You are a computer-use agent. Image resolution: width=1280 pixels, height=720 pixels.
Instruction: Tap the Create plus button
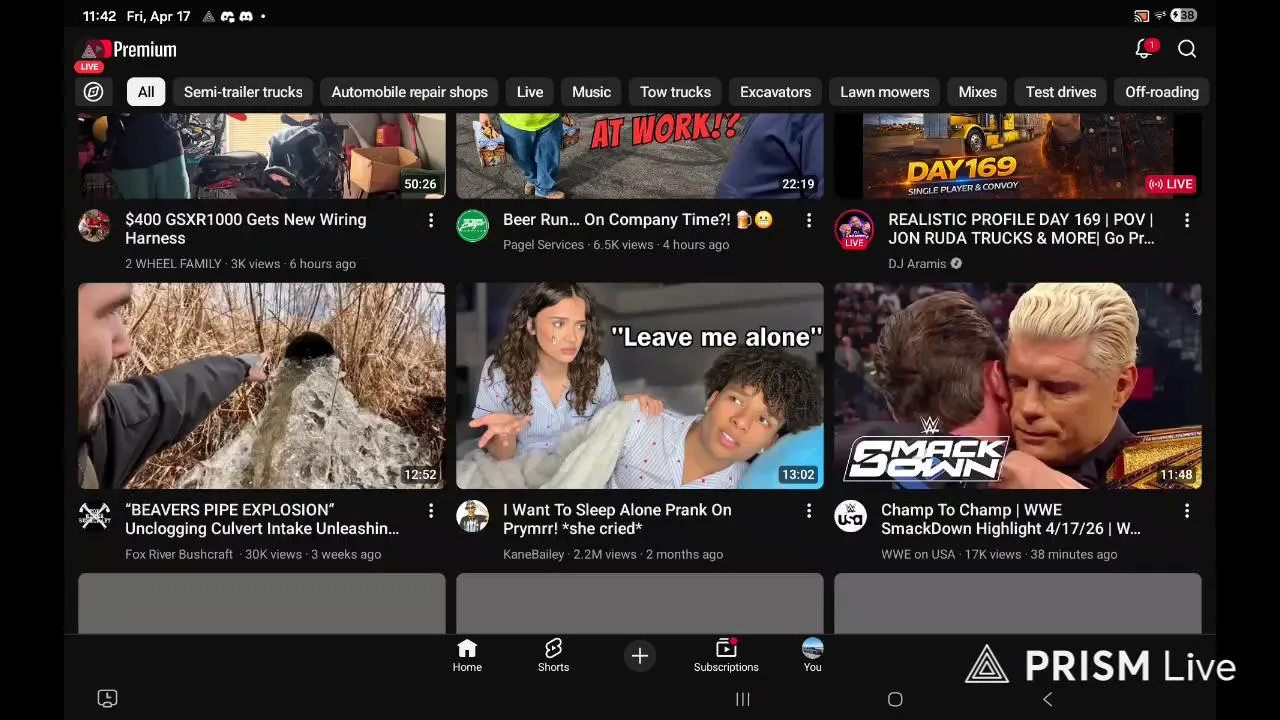pos(640,656)
